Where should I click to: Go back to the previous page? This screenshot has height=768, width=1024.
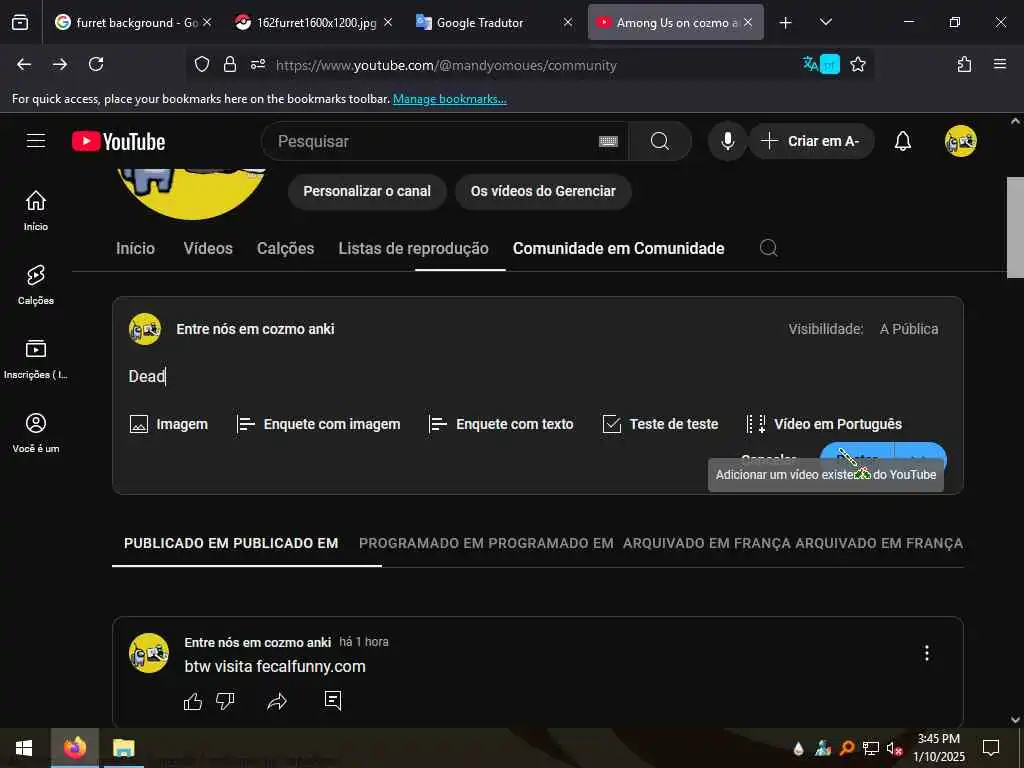tap(24, 64)
